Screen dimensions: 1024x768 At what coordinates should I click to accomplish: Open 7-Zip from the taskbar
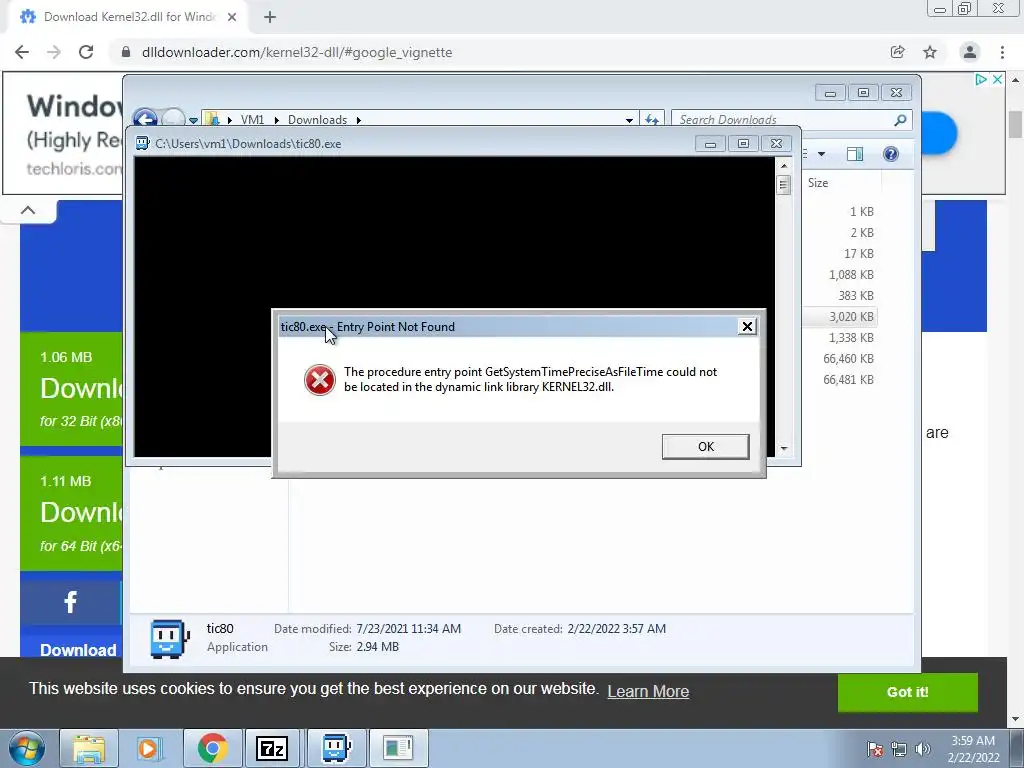pyautogui.click(x=272, y=748)
